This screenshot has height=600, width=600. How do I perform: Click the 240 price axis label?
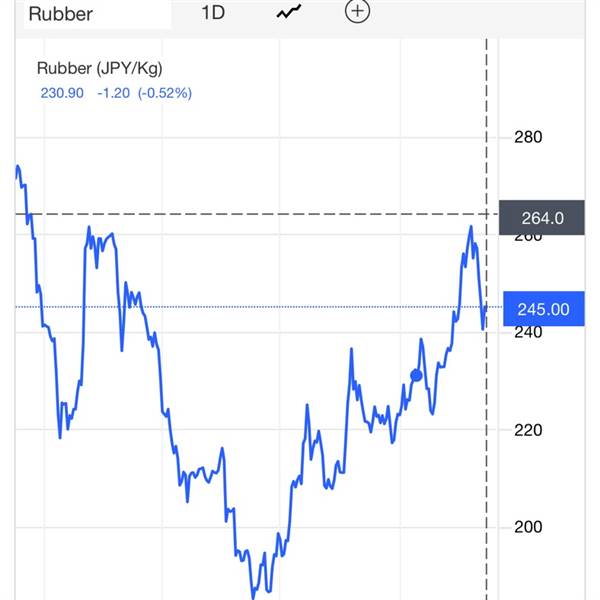[x=528, y=332]
